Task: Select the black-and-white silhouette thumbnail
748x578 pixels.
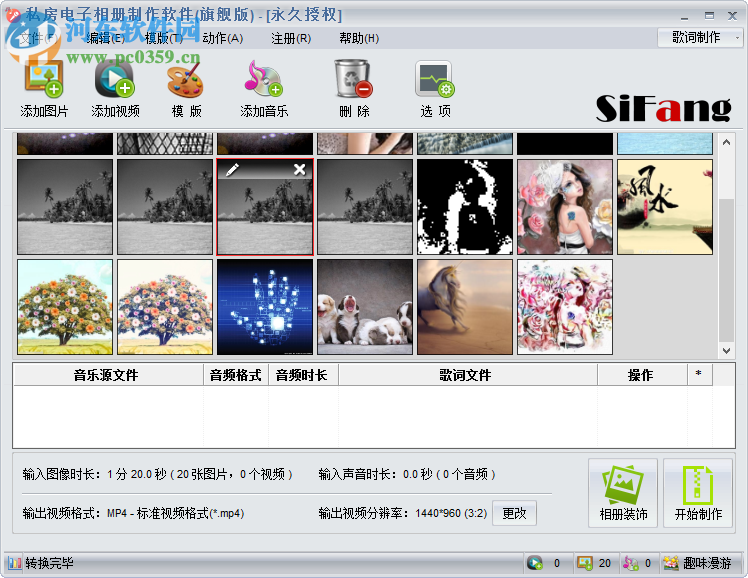Action: [x=465, y=207]
